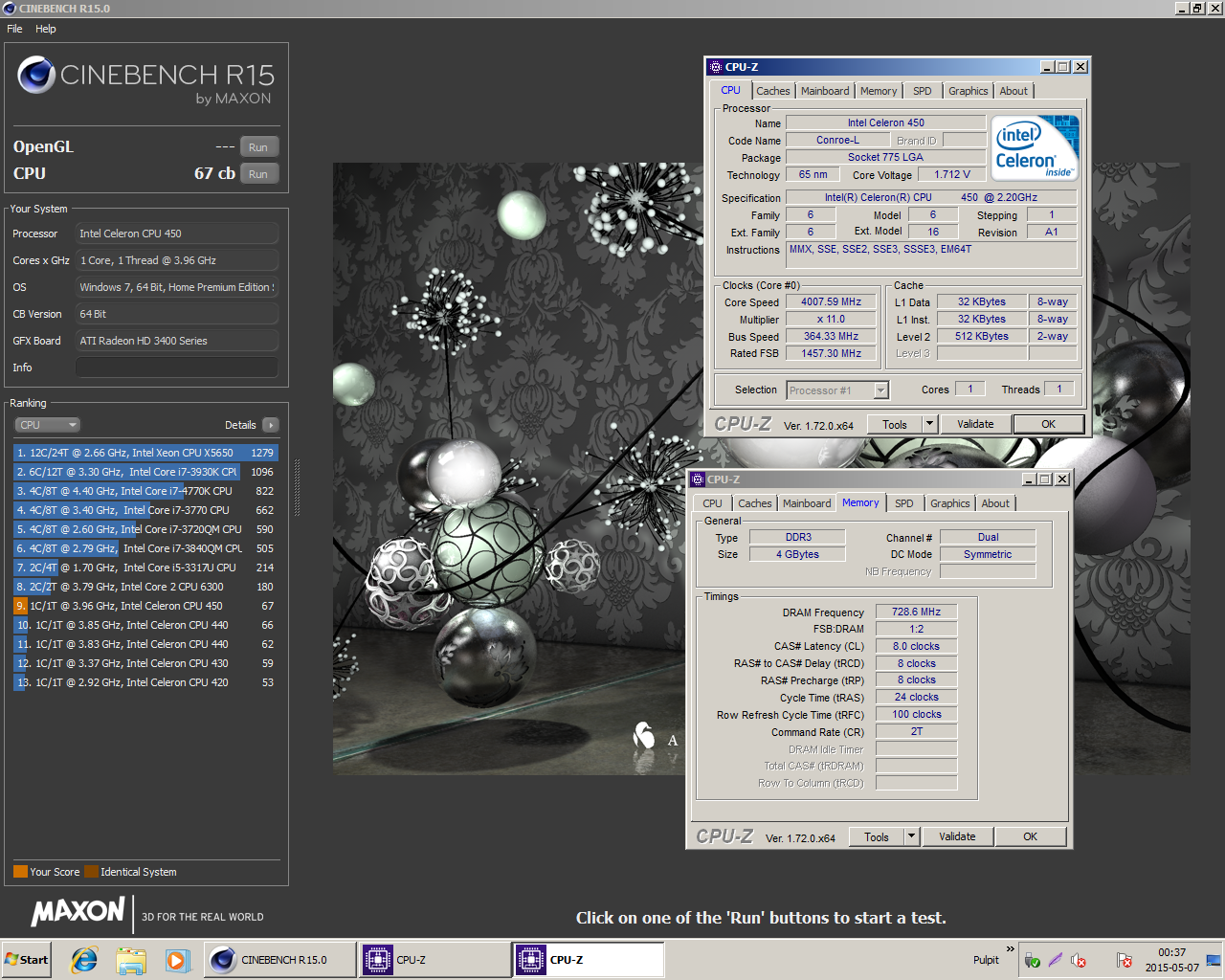Click the Start button

pos(27,960)
